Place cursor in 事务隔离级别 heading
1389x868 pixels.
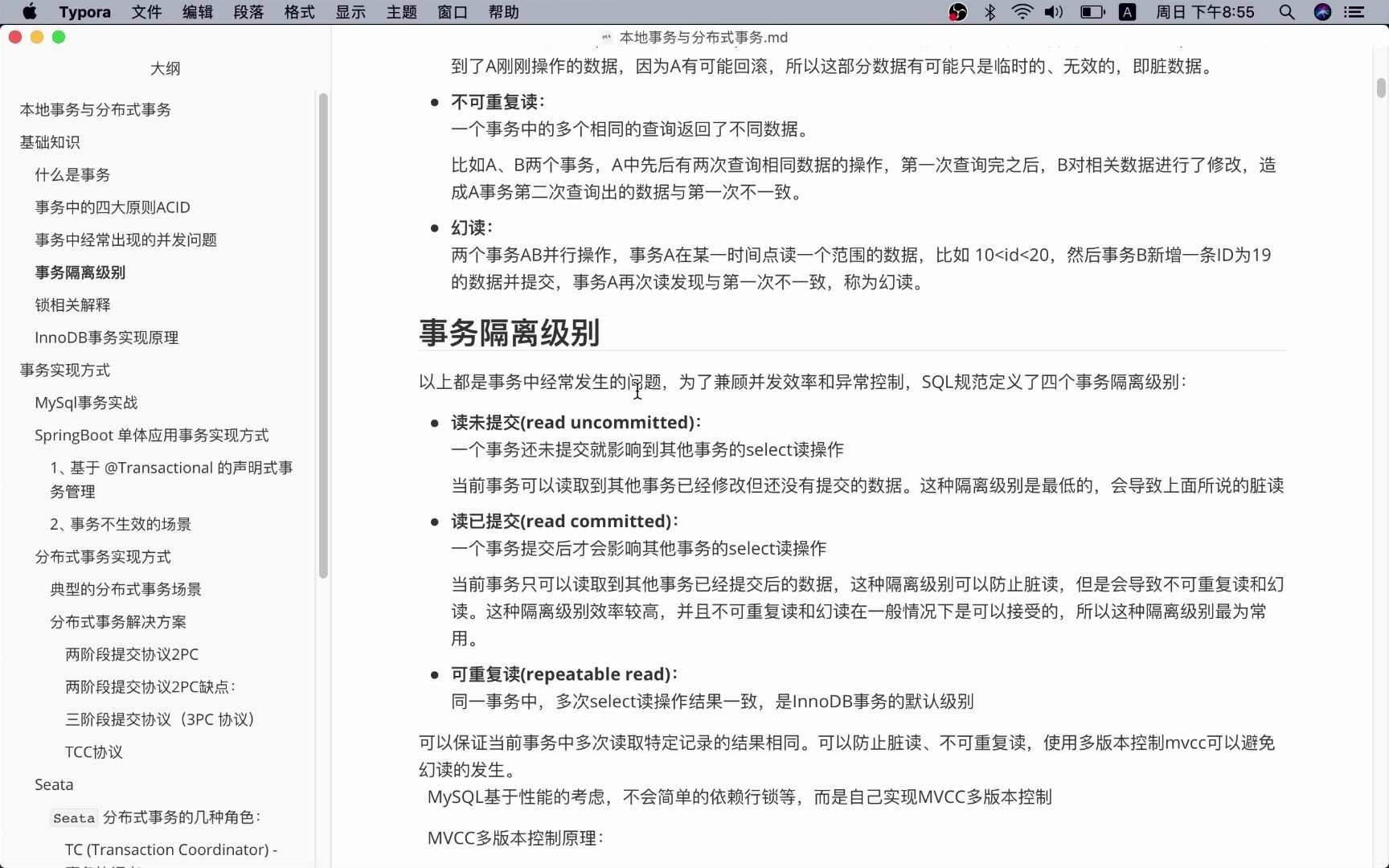pos(510,332)
